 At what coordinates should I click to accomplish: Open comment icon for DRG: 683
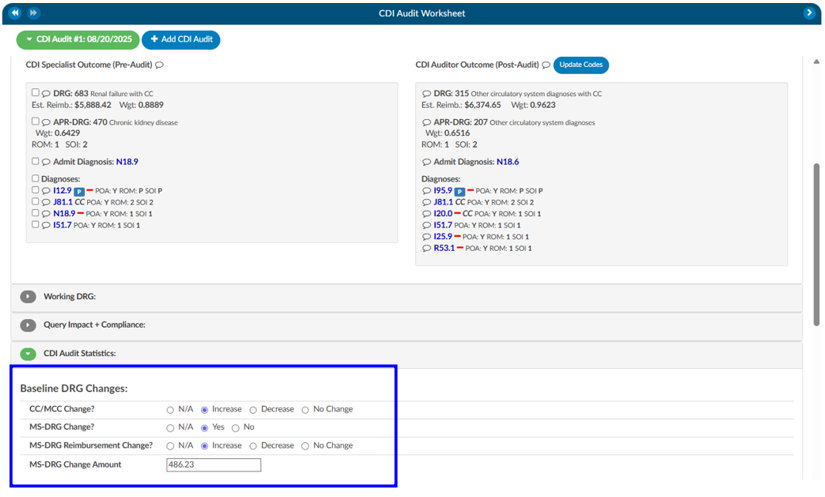46,94
